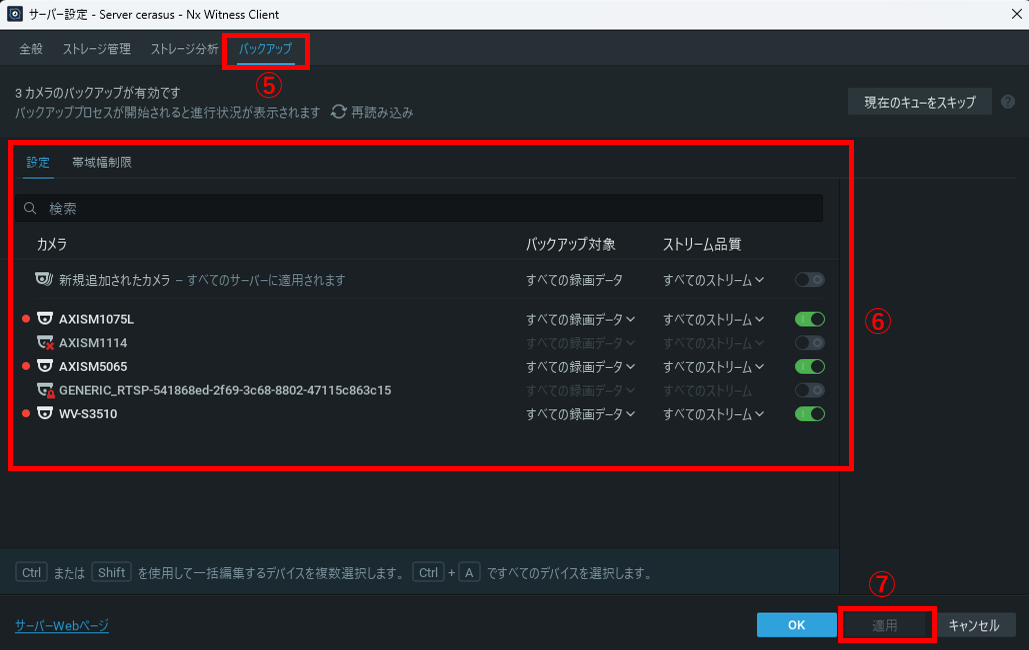This screenshot has height=650, width=1029.
Task: Switch to the ストレージ分析 tab
Action: pos(184,49)
